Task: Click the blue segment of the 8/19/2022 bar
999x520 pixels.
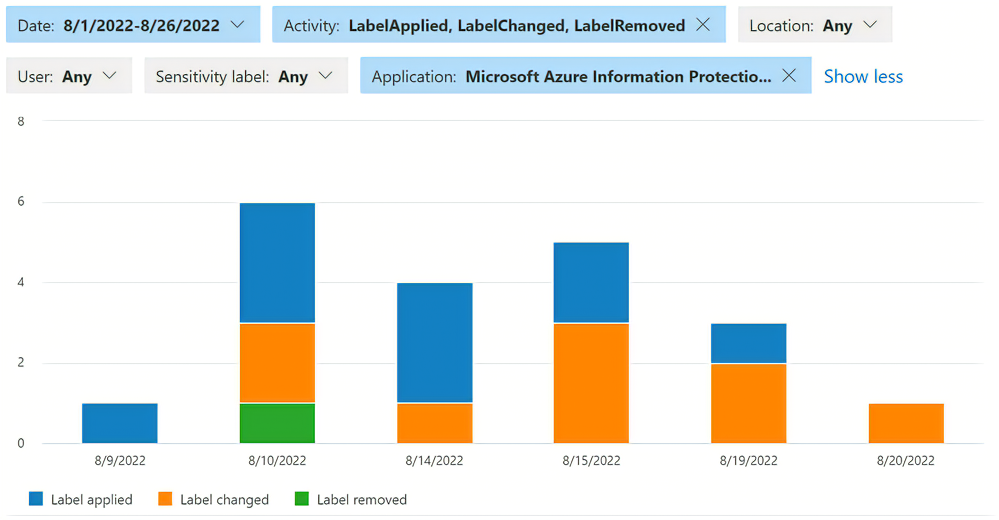Action: point(749,343)
